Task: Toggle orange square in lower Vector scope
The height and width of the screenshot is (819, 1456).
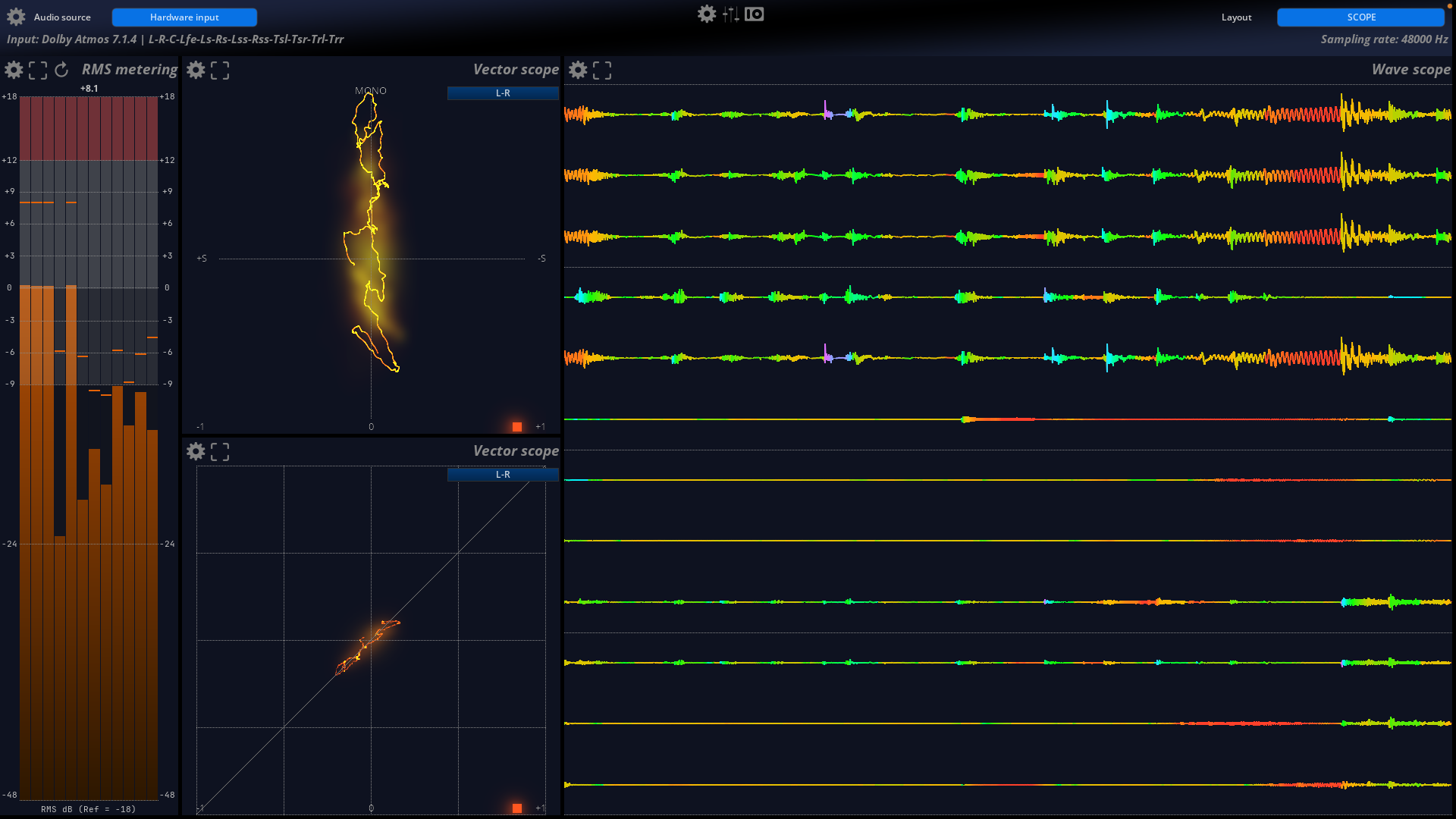Action: point(517,808)
